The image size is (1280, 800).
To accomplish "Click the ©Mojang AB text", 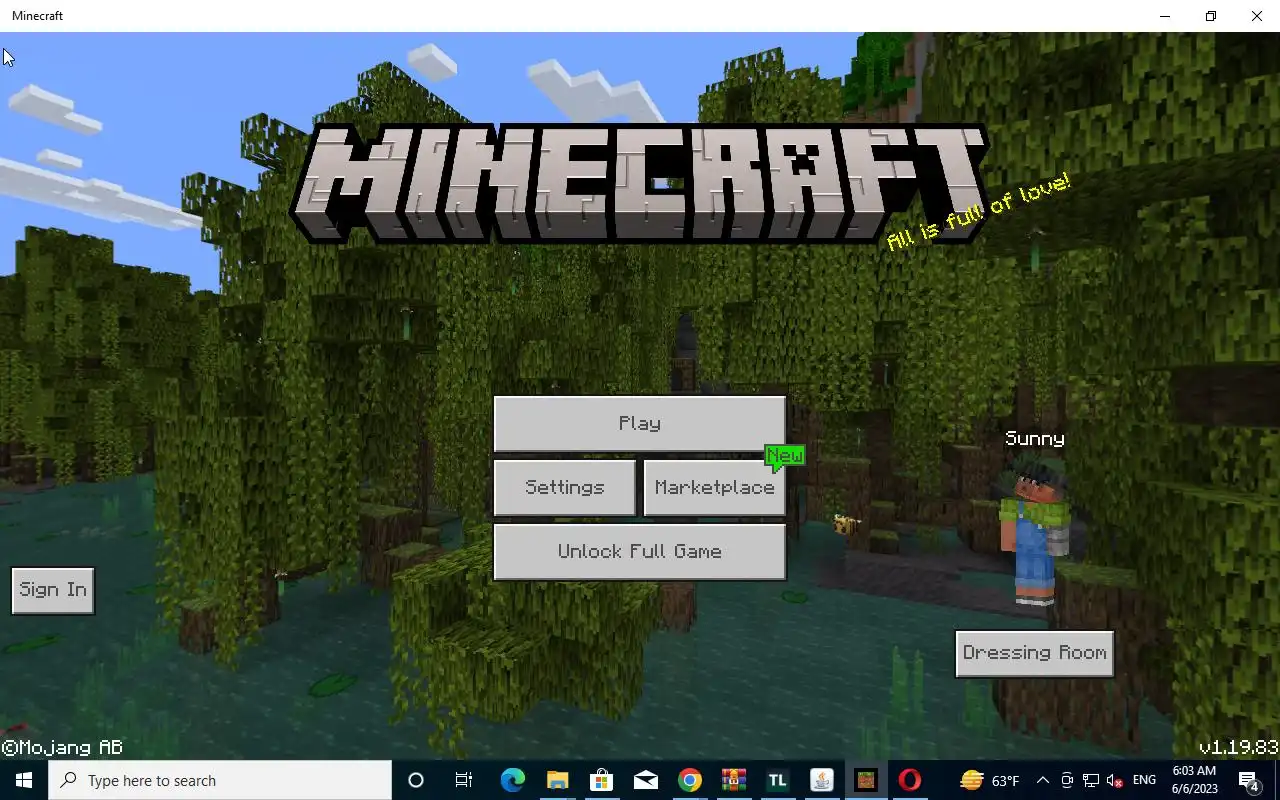I will [x=62, y=747].
